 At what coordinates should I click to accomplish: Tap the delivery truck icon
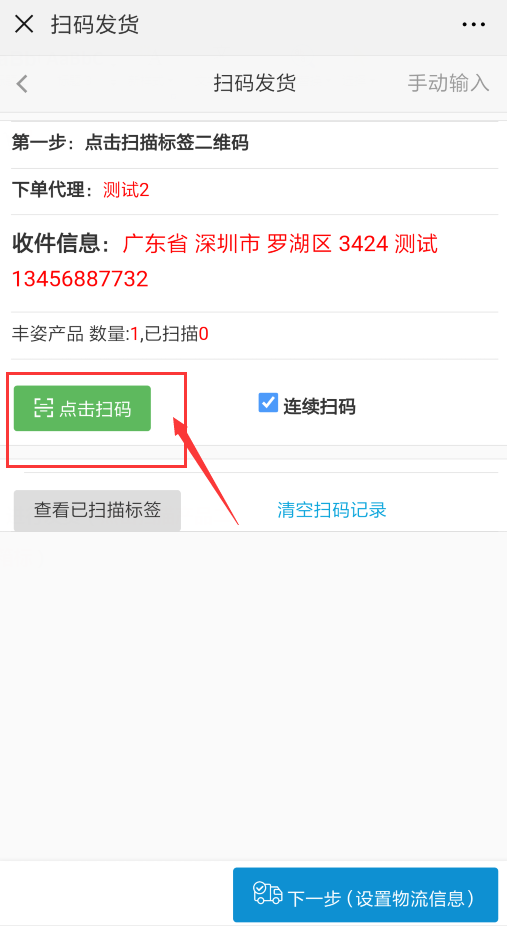pyautogui.click(x=268, y=893)
